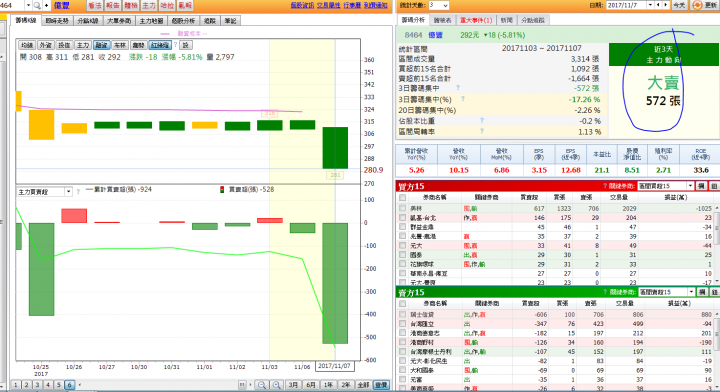
Task: Click page button 3 below chart
Action: point(37,385)
